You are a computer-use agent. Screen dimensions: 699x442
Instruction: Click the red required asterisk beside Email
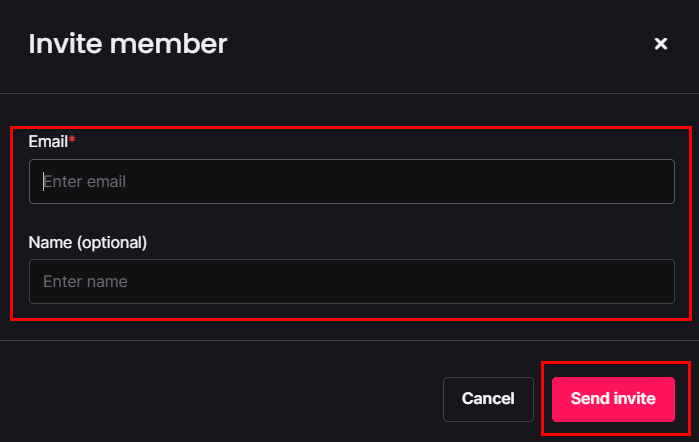coord(72,141)
